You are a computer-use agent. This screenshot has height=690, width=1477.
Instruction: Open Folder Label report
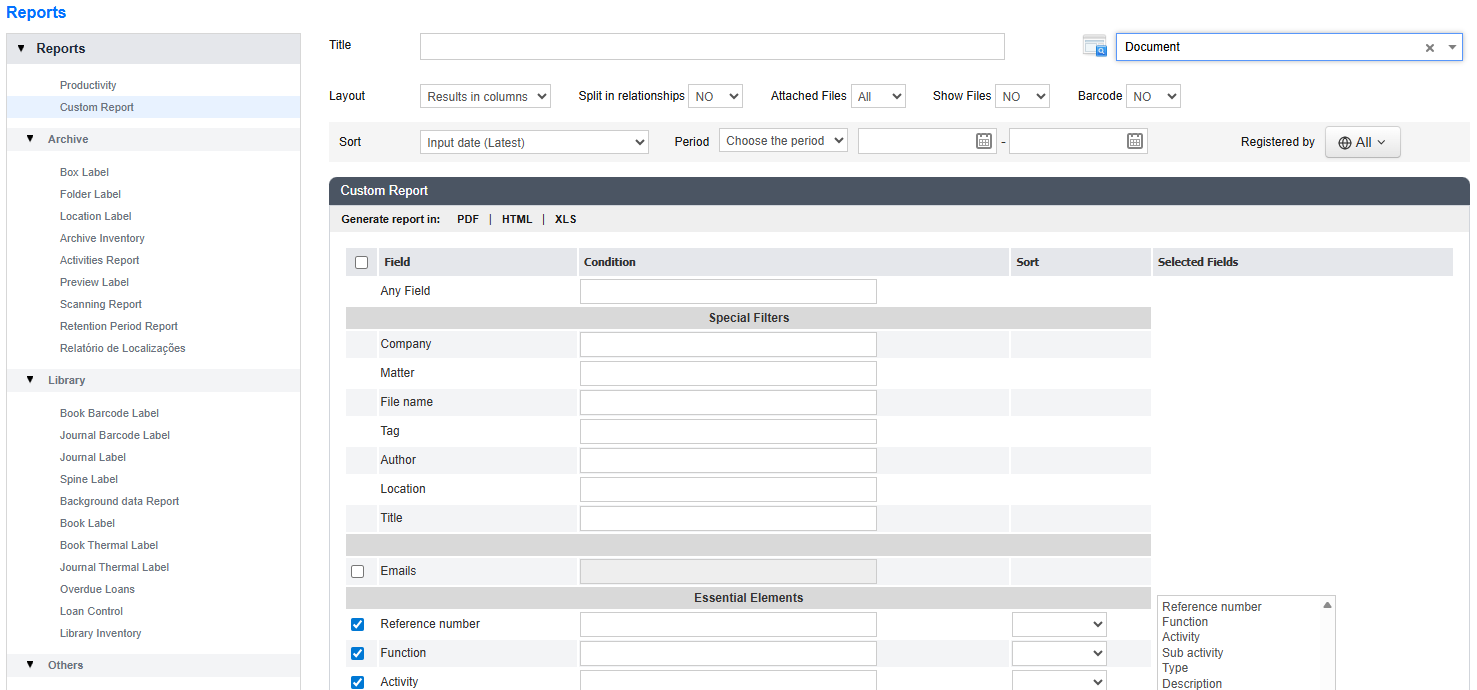(90, 194)
